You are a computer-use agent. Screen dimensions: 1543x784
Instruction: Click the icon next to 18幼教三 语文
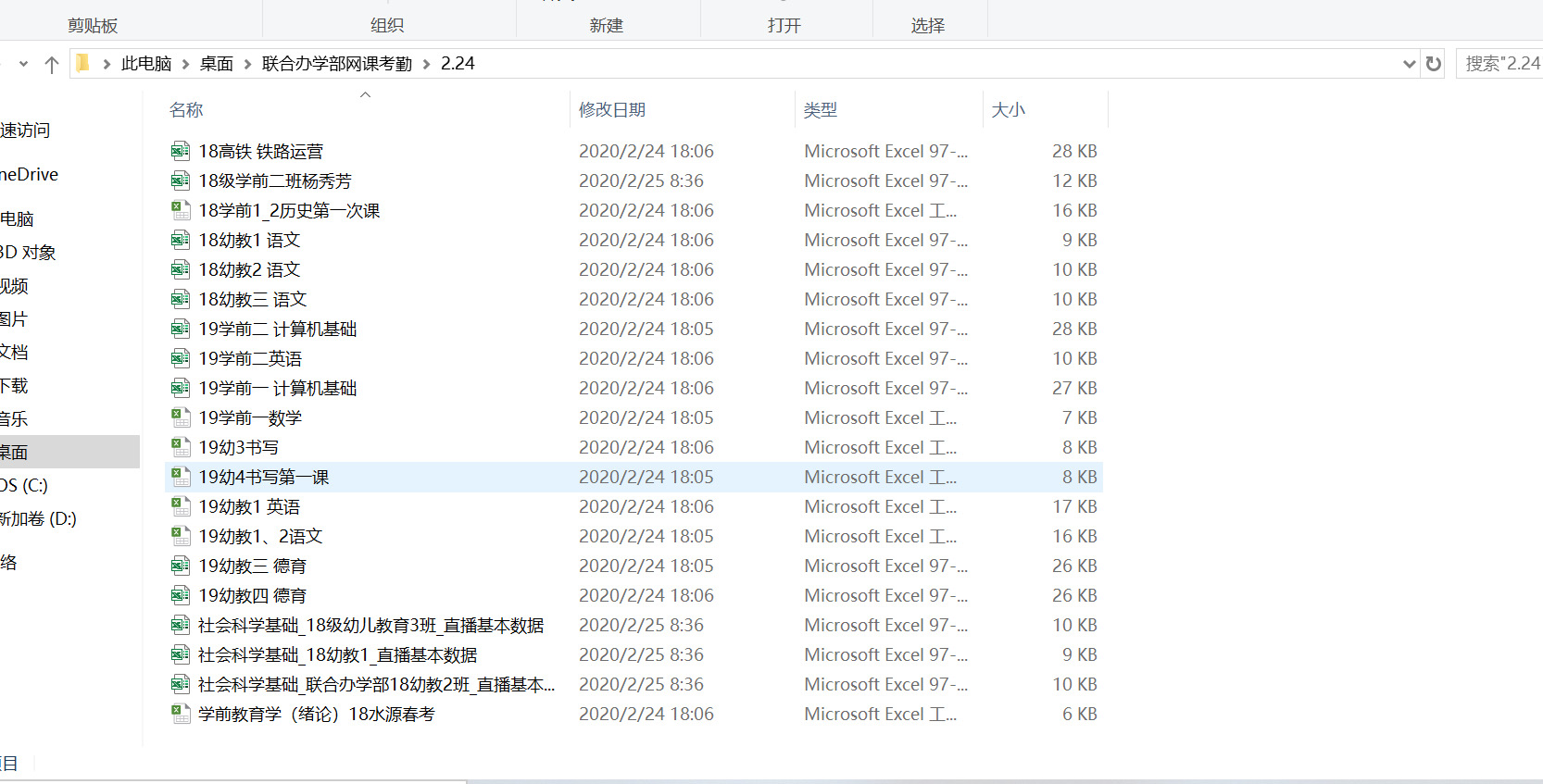[181, 299]
